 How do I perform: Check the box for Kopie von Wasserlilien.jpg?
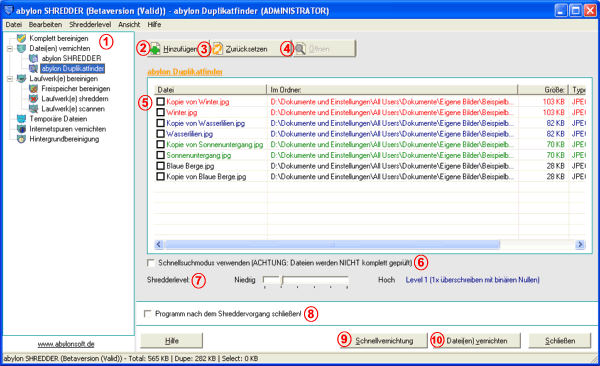(161, 123)
